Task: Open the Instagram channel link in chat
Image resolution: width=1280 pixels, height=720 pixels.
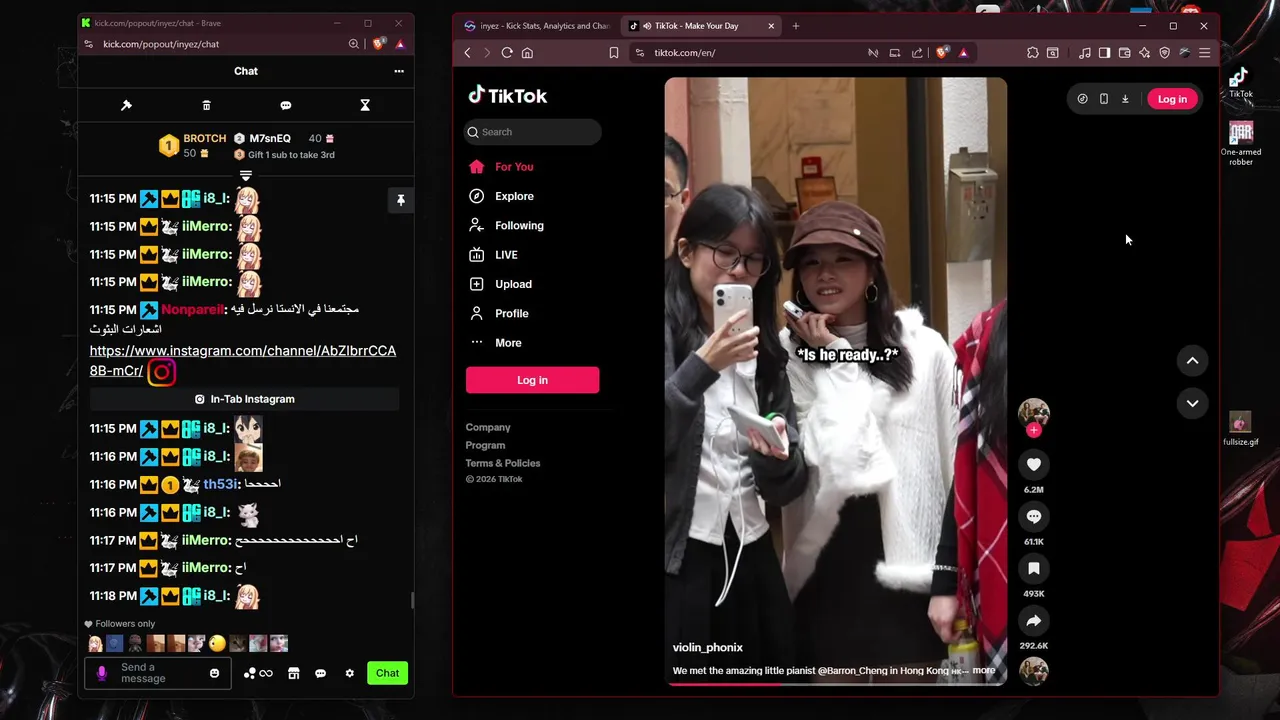Action: pos(243,361)
